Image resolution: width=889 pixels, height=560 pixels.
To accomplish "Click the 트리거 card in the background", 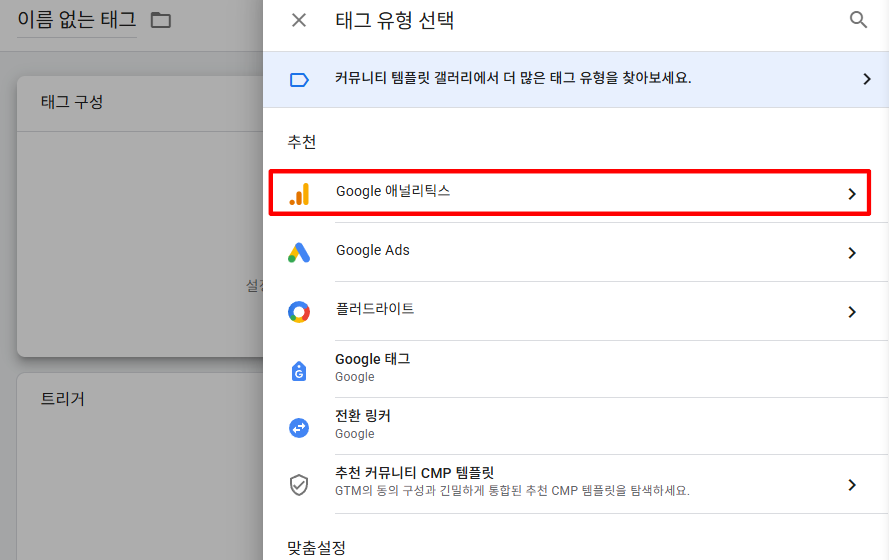I will [140, 466].
